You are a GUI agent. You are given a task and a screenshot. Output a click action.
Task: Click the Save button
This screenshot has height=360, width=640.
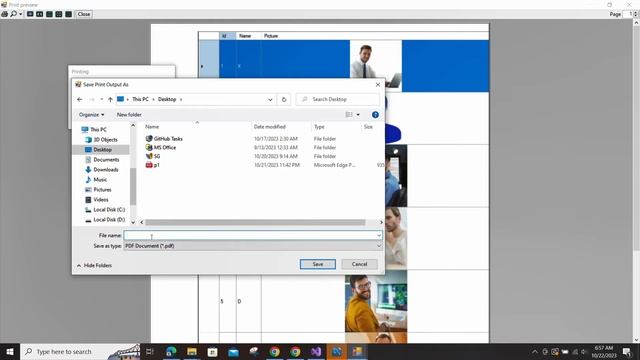click(318, 264)
